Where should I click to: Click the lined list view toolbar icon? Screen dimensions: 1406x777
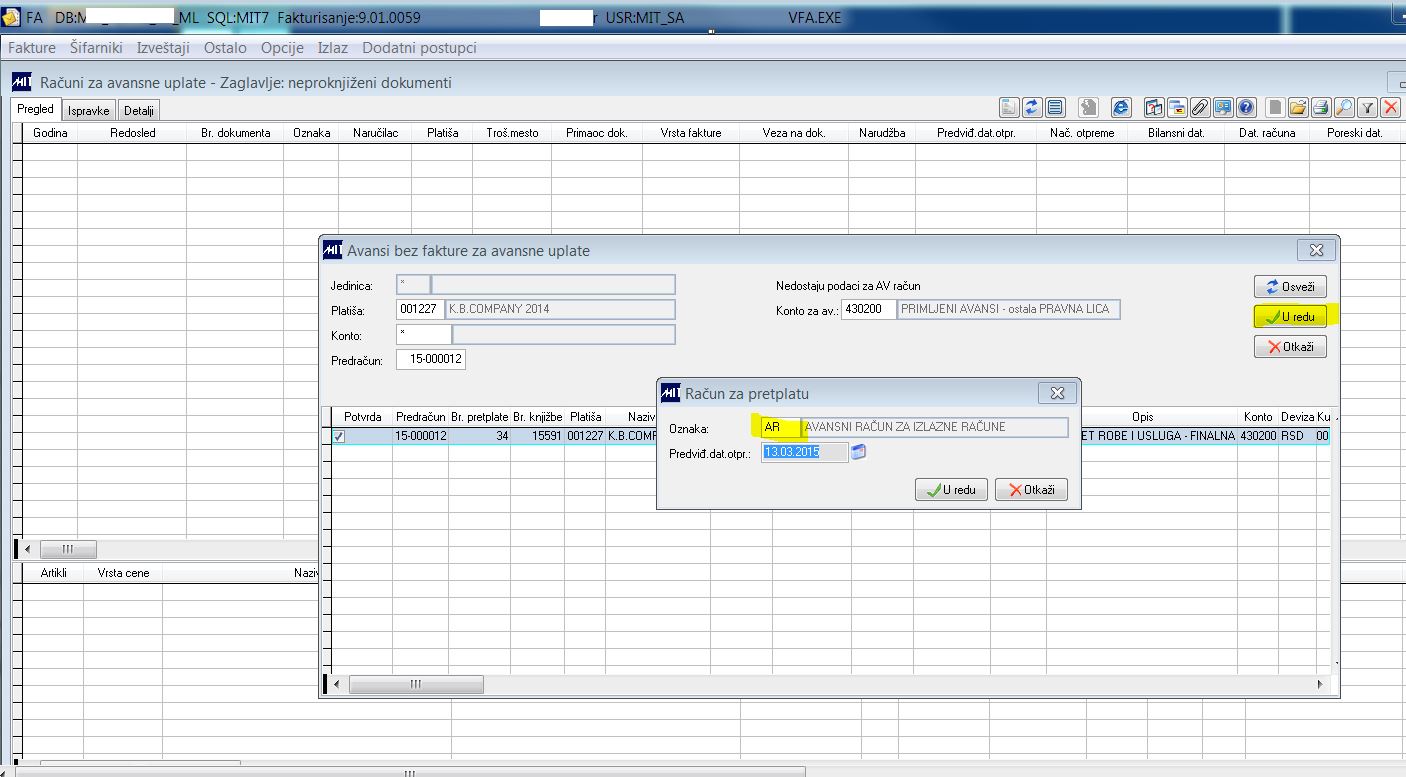pos(1055,107)
